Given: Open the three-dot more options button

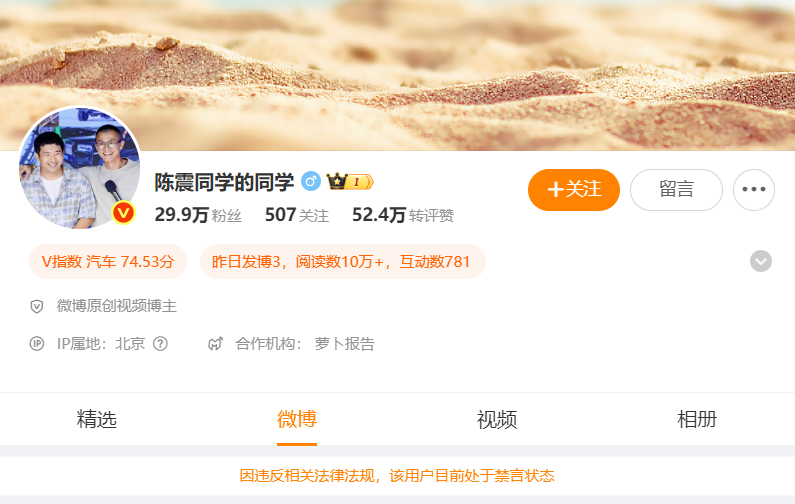Looking at the screenshot, I should (x=753, y=190).
